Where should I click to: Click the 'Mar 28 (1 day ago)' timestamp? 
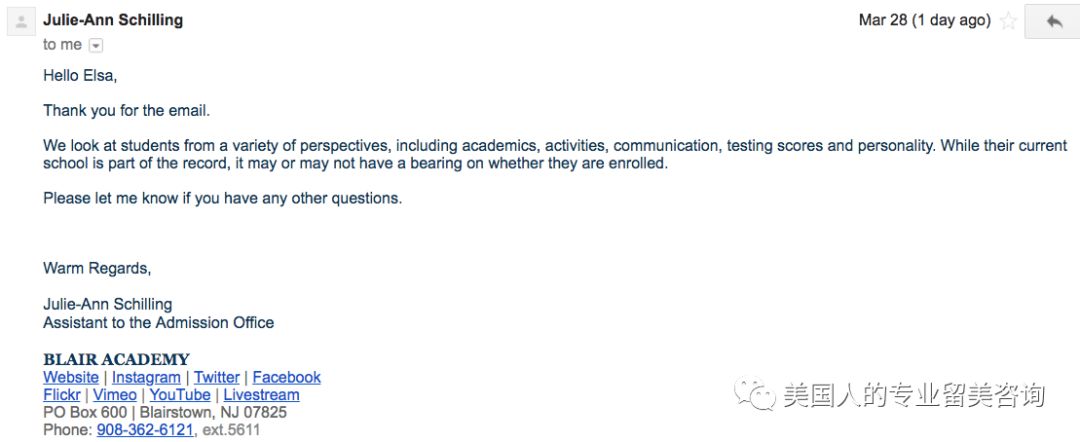point(924,20)
